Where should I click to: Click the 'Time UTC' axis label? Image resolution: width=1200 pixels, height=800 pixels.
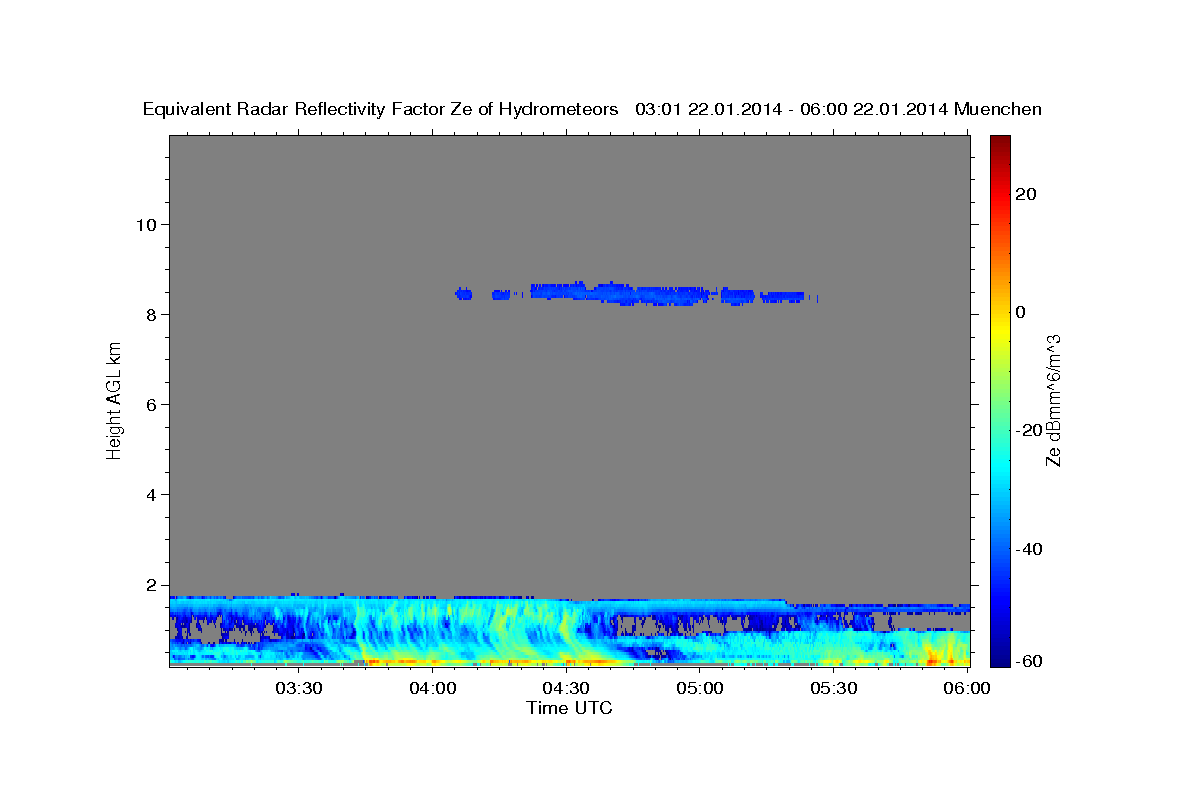point(569,708)
